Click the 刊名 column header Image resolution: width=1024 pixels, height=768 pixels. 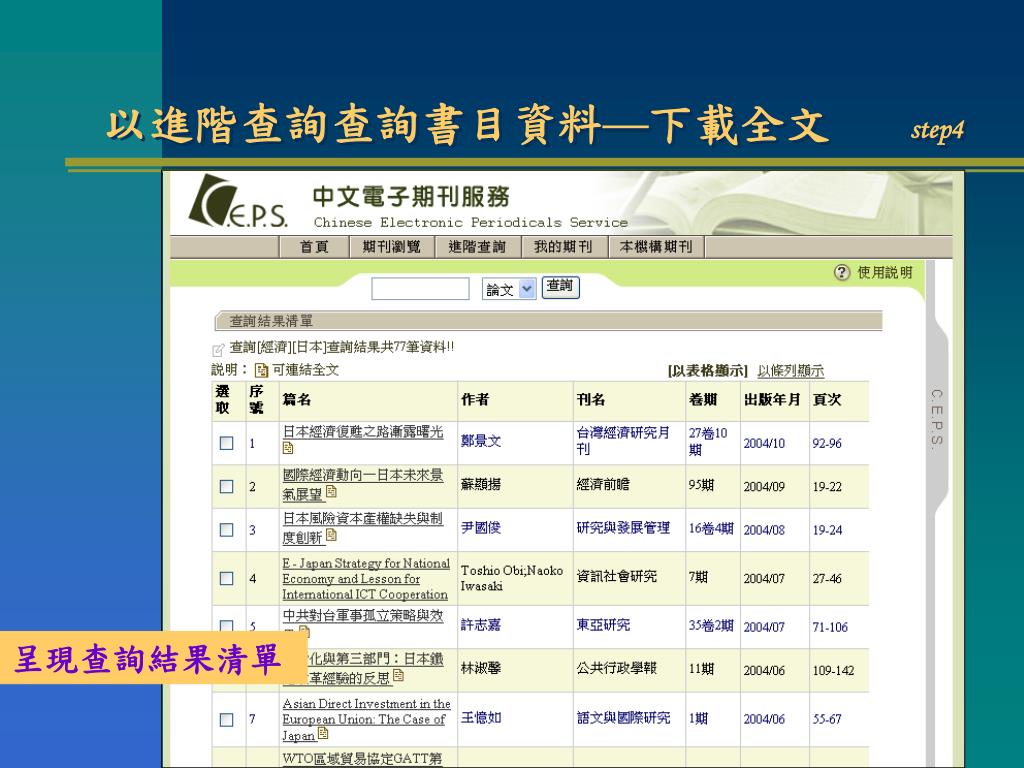pyautogui.click(x=590, y=400)
